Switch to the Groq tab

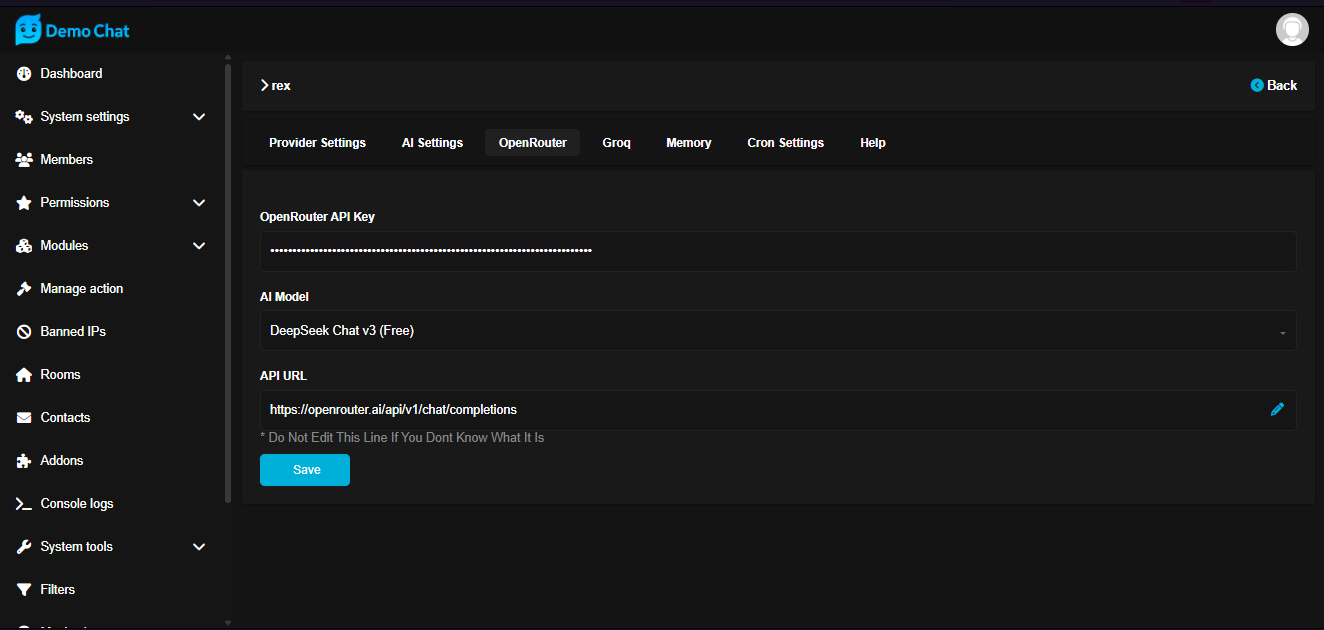click(616, 143)
